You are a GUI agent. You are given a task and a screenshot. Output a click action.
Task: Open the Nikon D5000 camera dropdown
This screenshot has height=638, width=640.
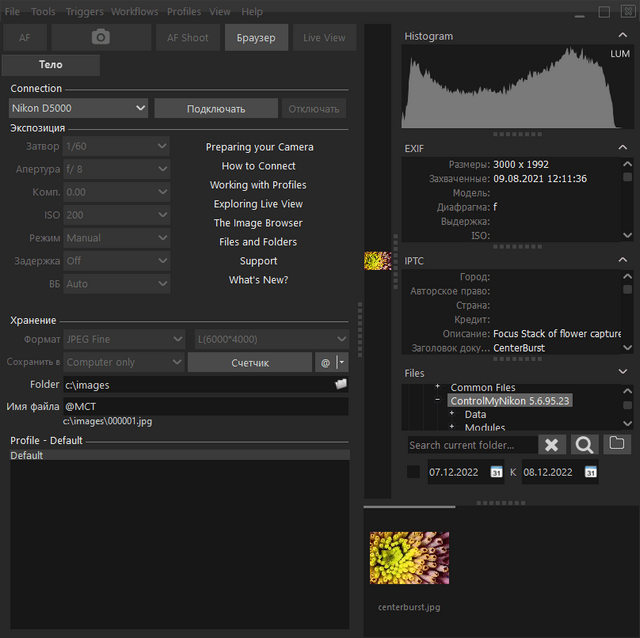point(78,108)
